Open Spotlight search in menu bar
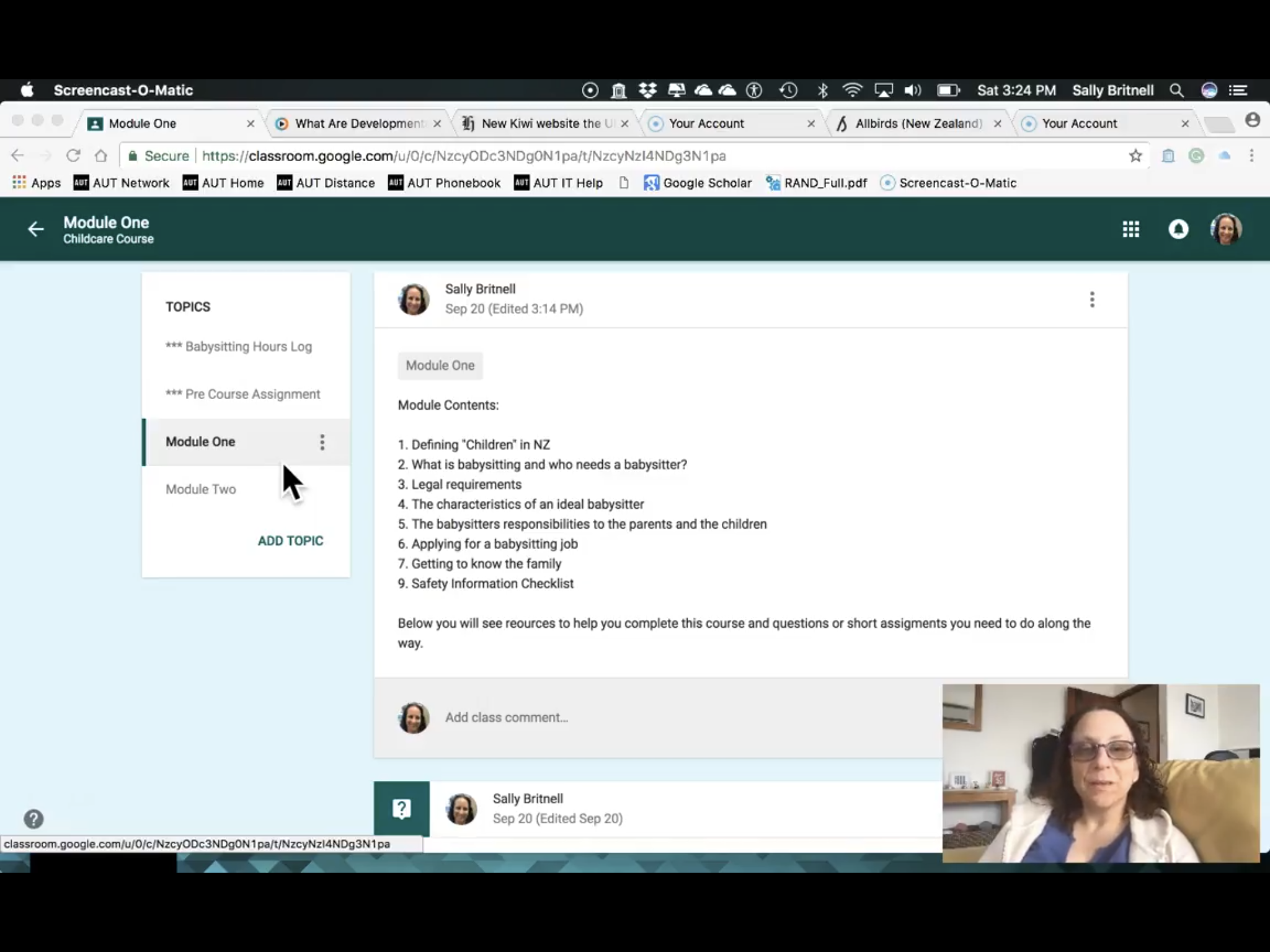 pos(1176,90)
